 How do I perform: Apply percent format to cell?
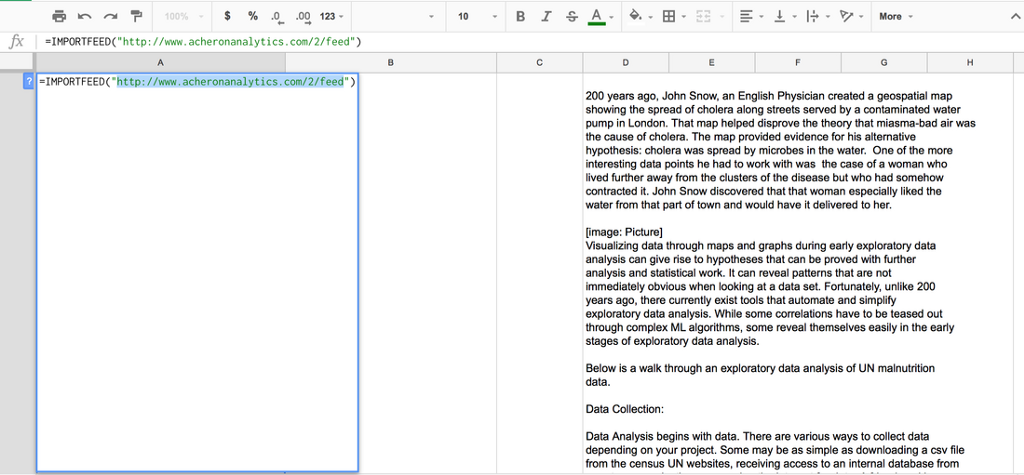[253, 17]
